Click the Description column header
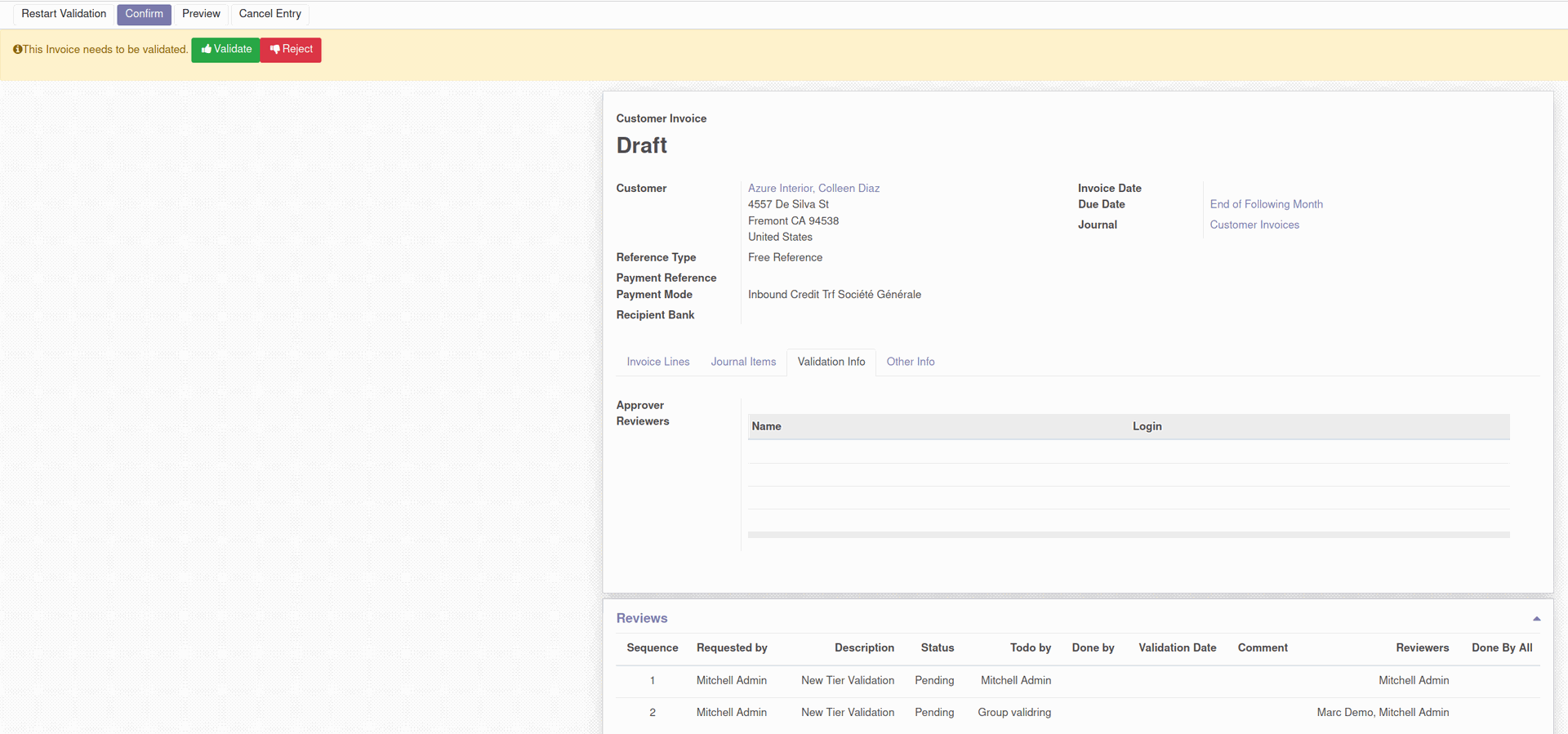This screenshot has width=1568, height=734. pos(864,648)
